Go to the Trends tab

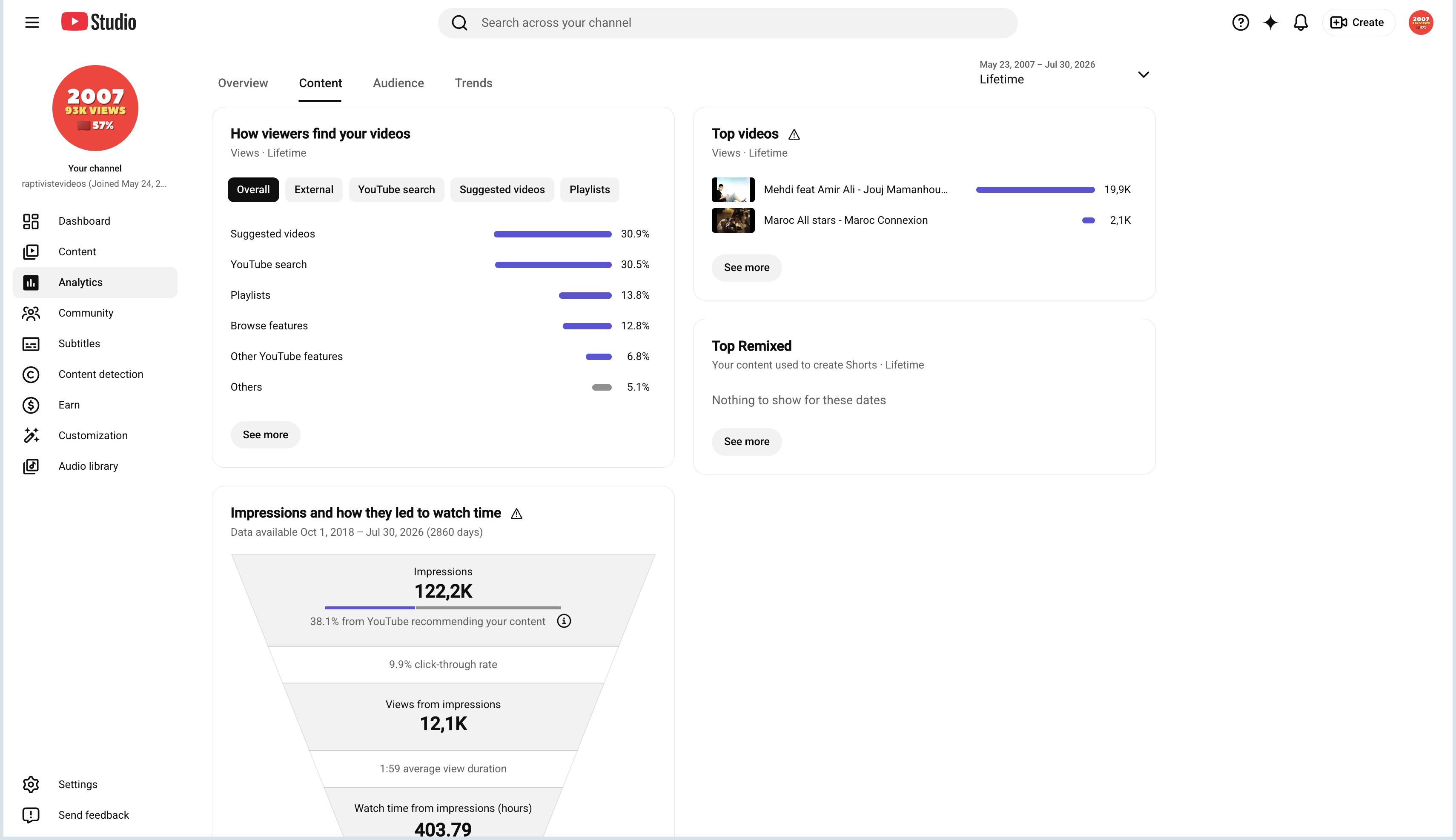[473, 83]
